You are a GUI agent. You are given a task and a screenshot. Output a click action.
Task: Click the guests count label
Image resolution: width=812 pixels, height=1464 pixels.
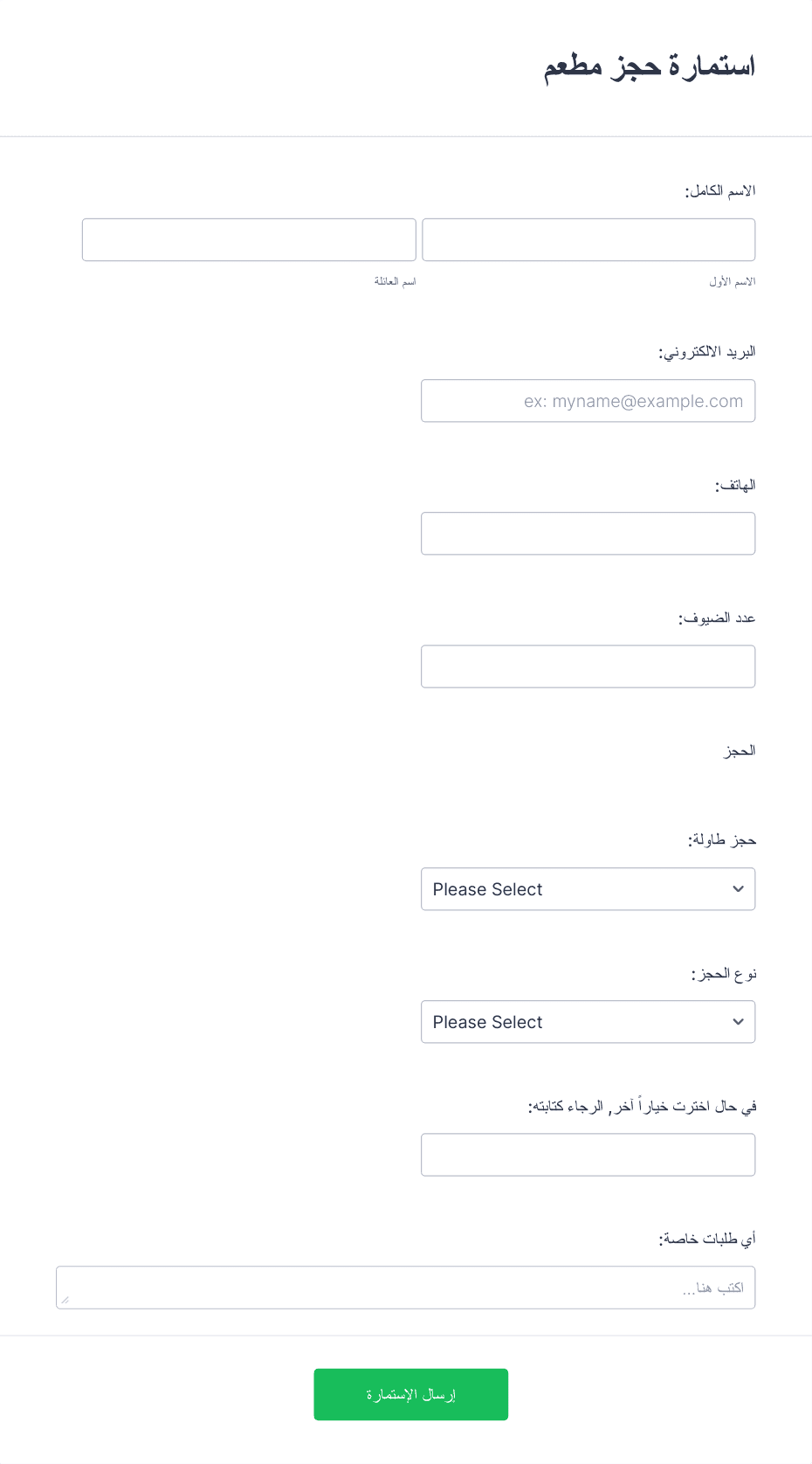(x=717, y=618)
